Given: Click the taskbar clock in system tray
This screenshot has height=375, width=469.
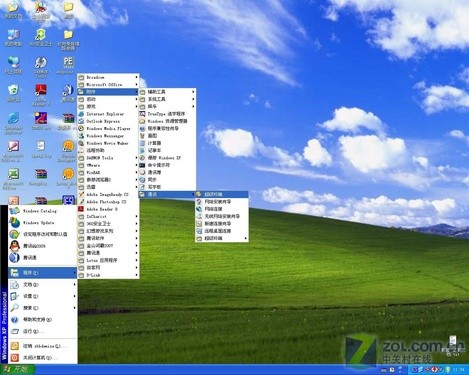Looking at the screenshot, I should click(459, 370).
